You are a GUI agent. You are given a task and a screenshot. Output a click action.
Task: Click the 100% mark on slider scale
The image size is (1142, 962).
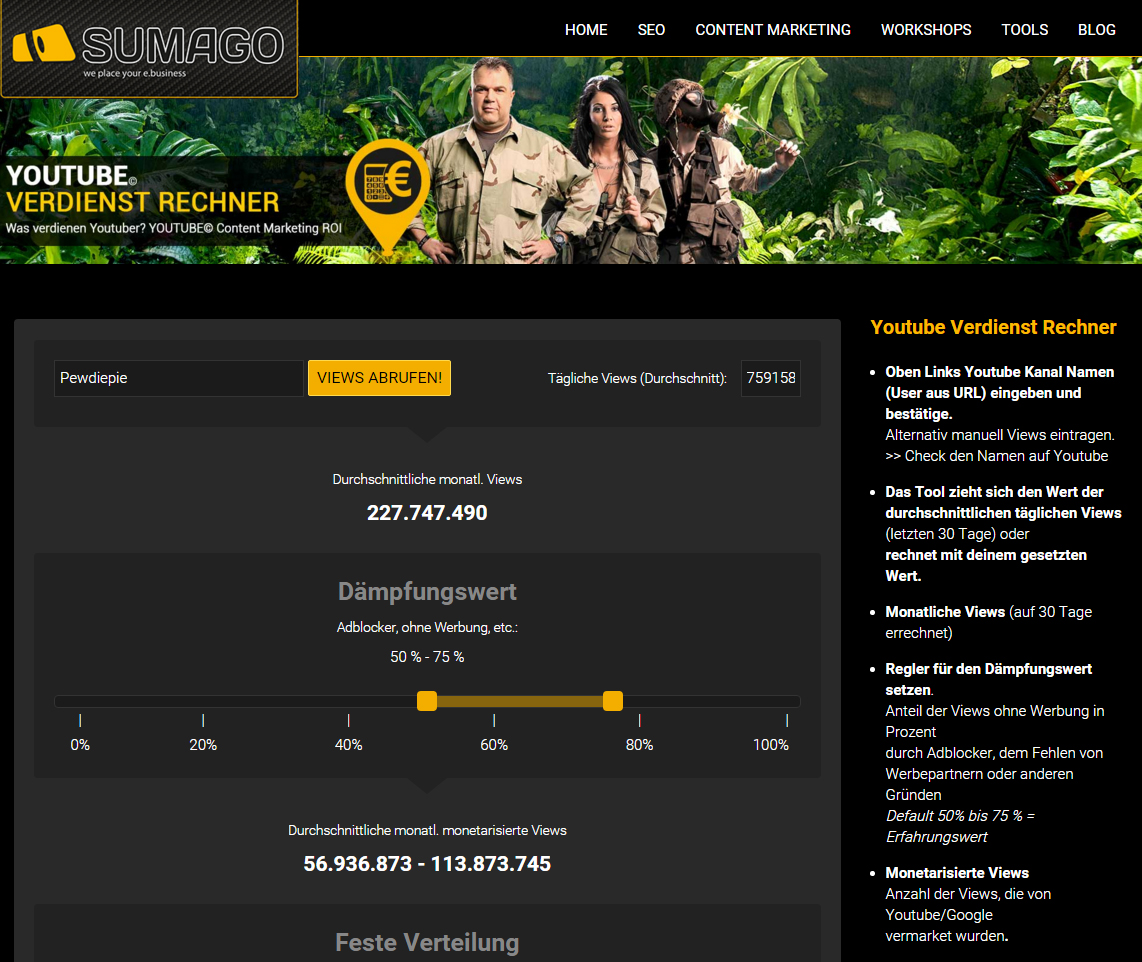[771, 744]
